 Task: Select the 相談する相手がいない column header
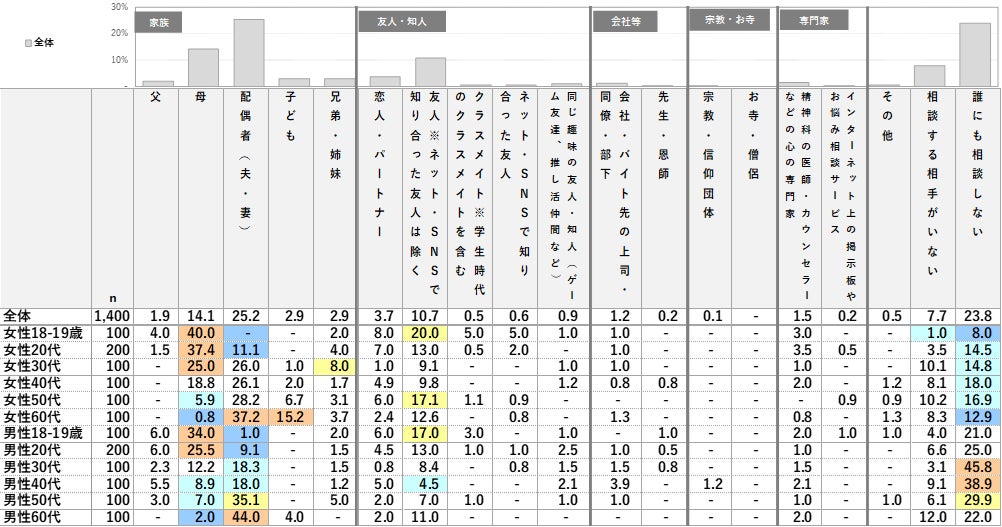(x=933, y=198)
